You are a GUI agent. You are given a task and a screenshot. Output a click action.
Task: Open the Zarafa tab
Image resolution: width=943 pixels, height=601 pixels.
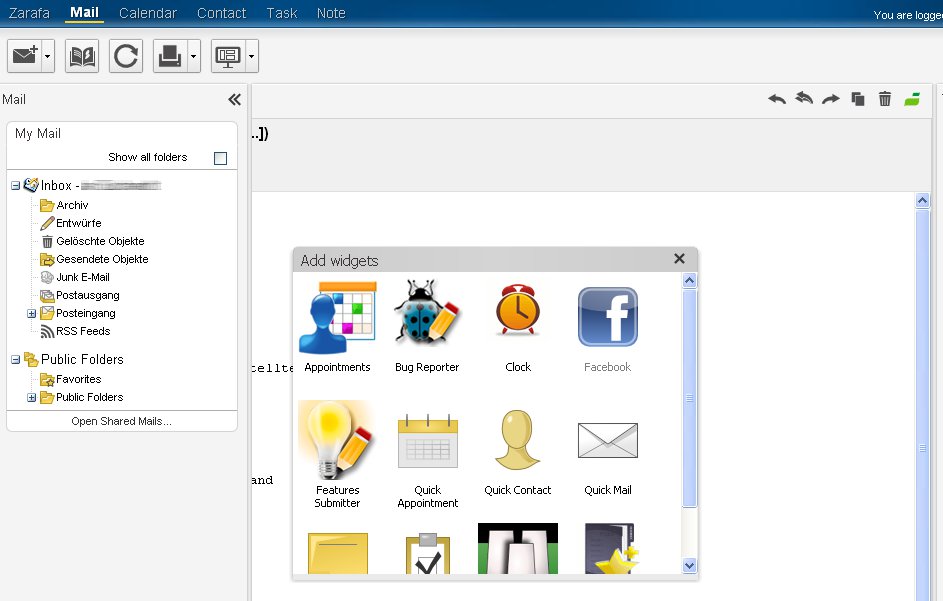[29, 13]
